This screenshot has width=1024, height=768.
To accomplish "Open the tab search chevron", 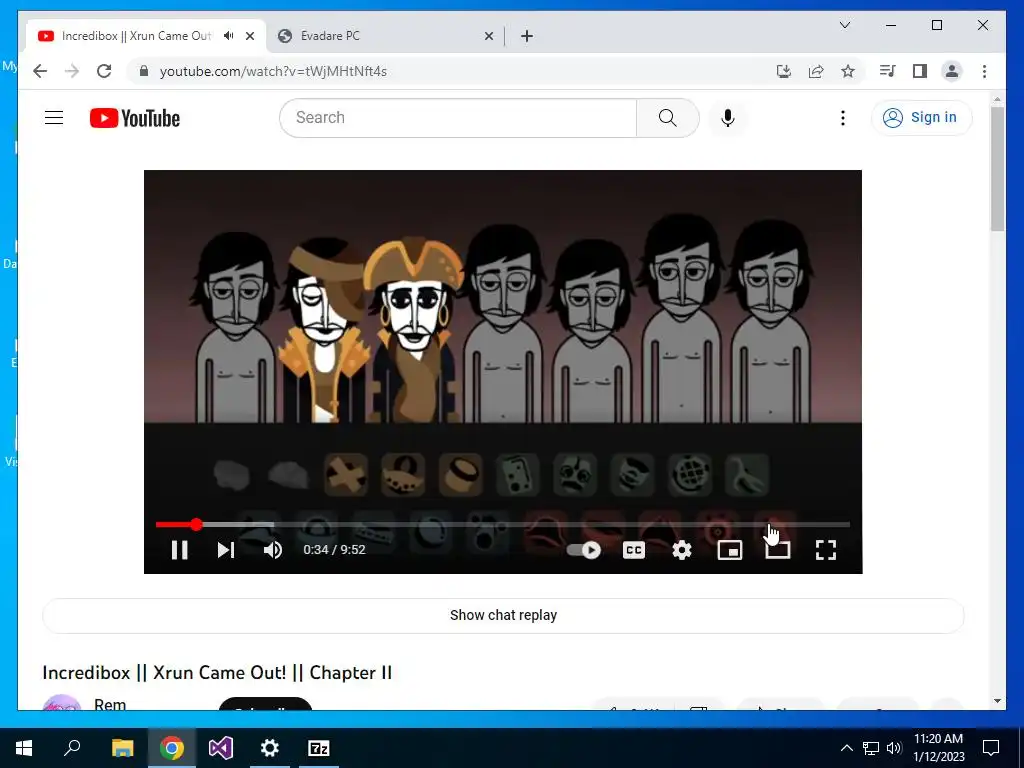I will coord(844,25).
